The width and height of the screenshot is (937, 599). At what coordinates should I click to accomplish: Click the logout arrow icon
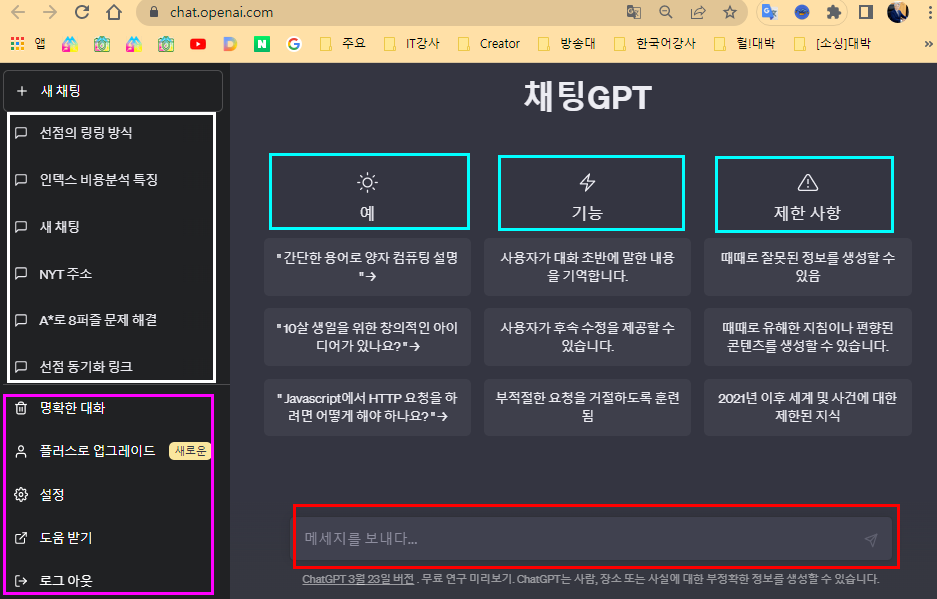coord(21,580)
